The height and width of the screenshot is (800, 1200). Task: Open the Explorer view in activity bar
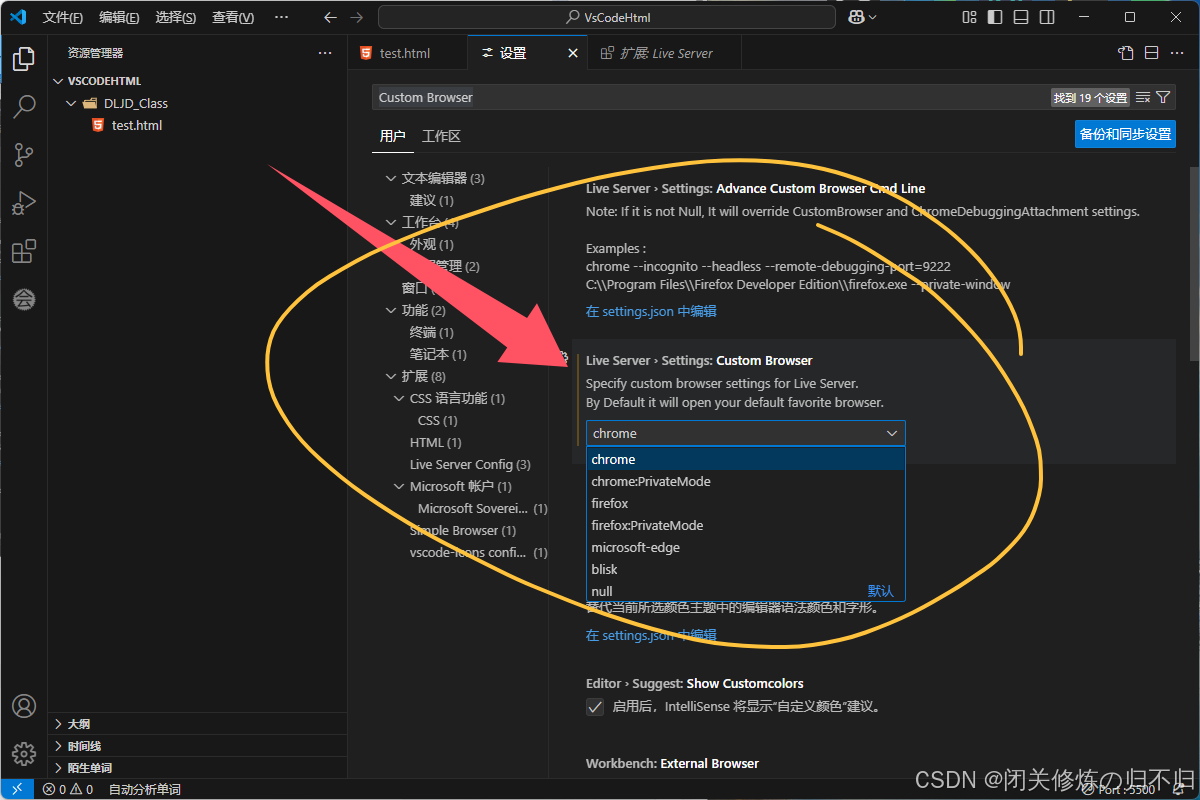(x=24, y=59)
